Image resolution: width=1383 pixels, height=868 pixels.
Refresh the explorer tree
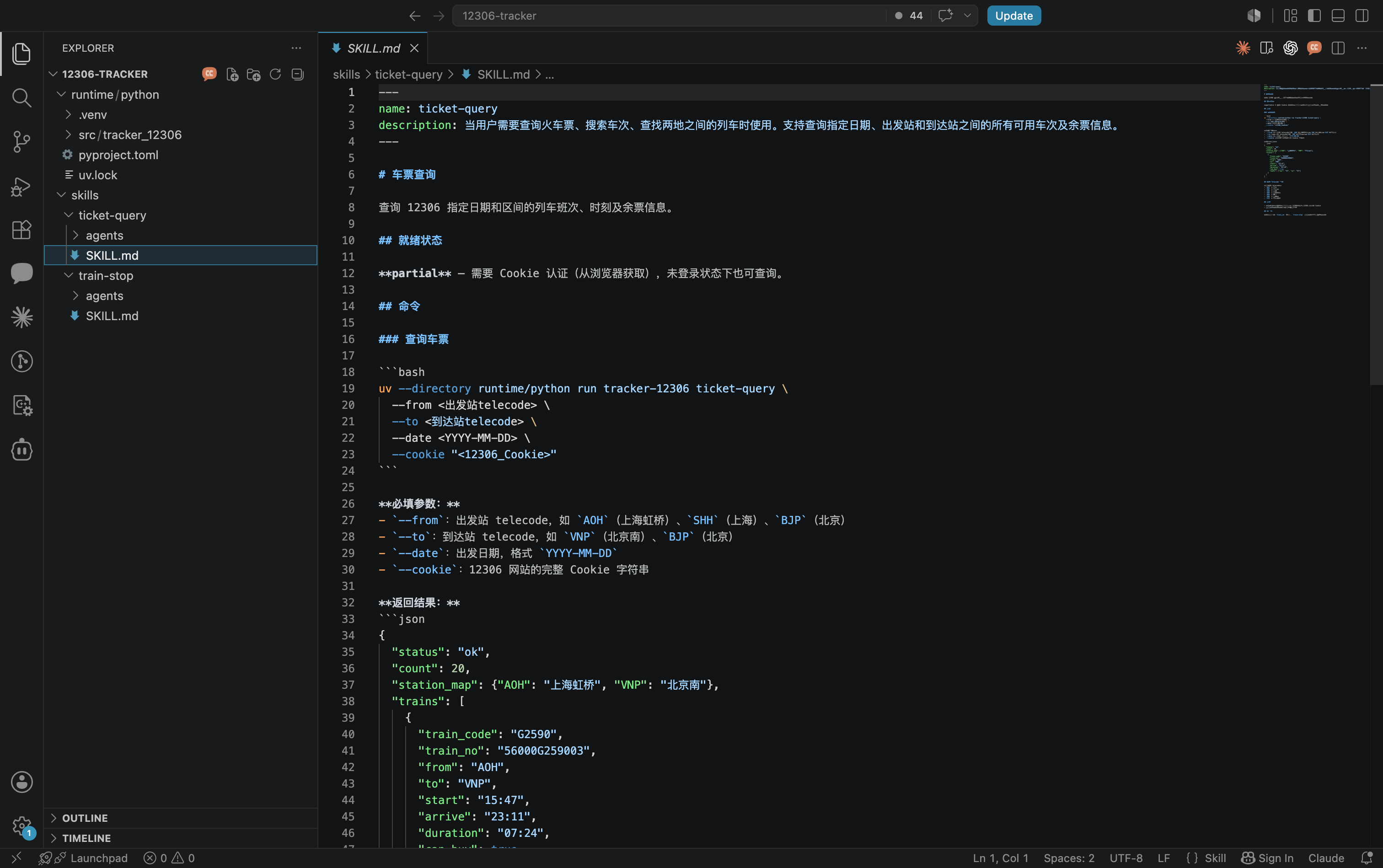tap(276, 74)
